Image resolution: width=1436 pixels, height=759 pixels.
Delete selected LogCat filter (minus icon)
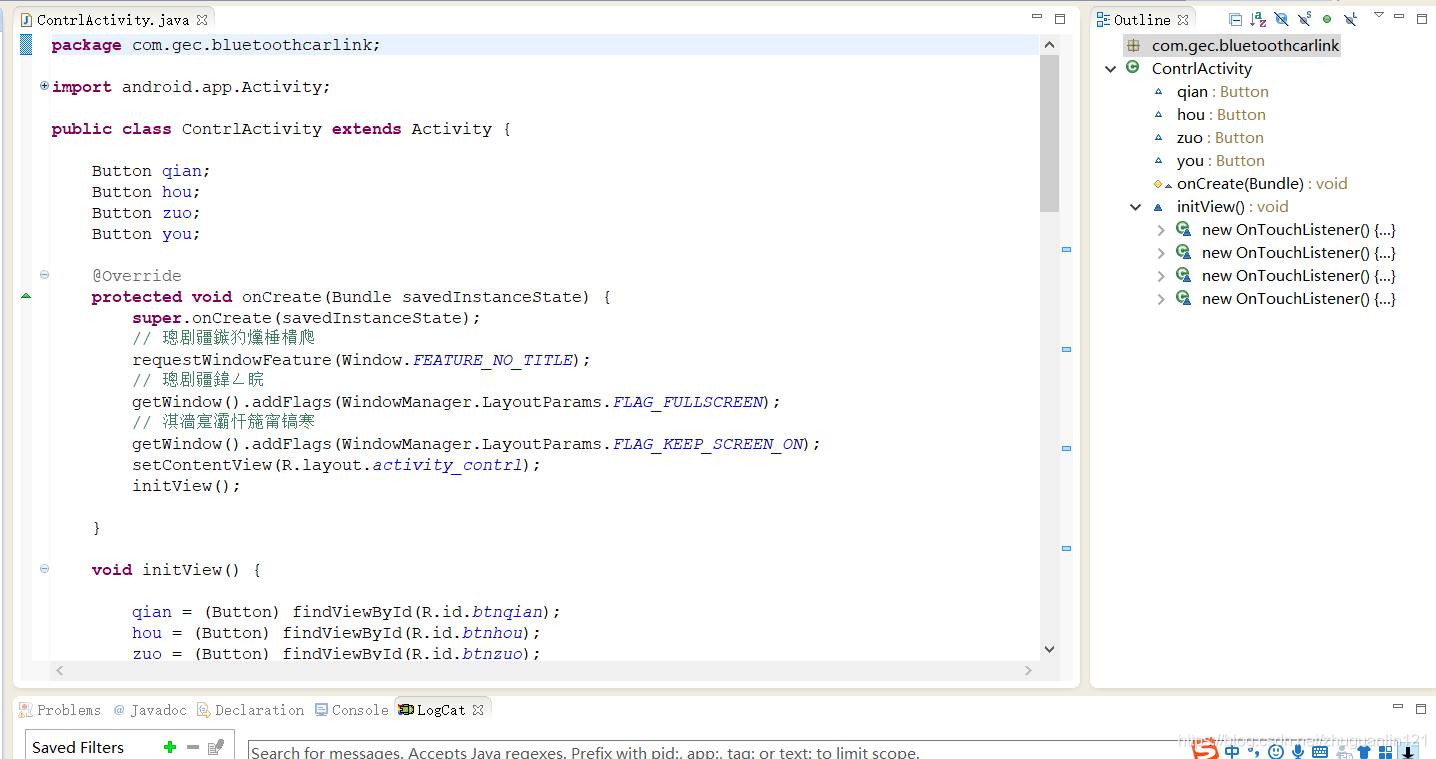click(x=193, y=747)
